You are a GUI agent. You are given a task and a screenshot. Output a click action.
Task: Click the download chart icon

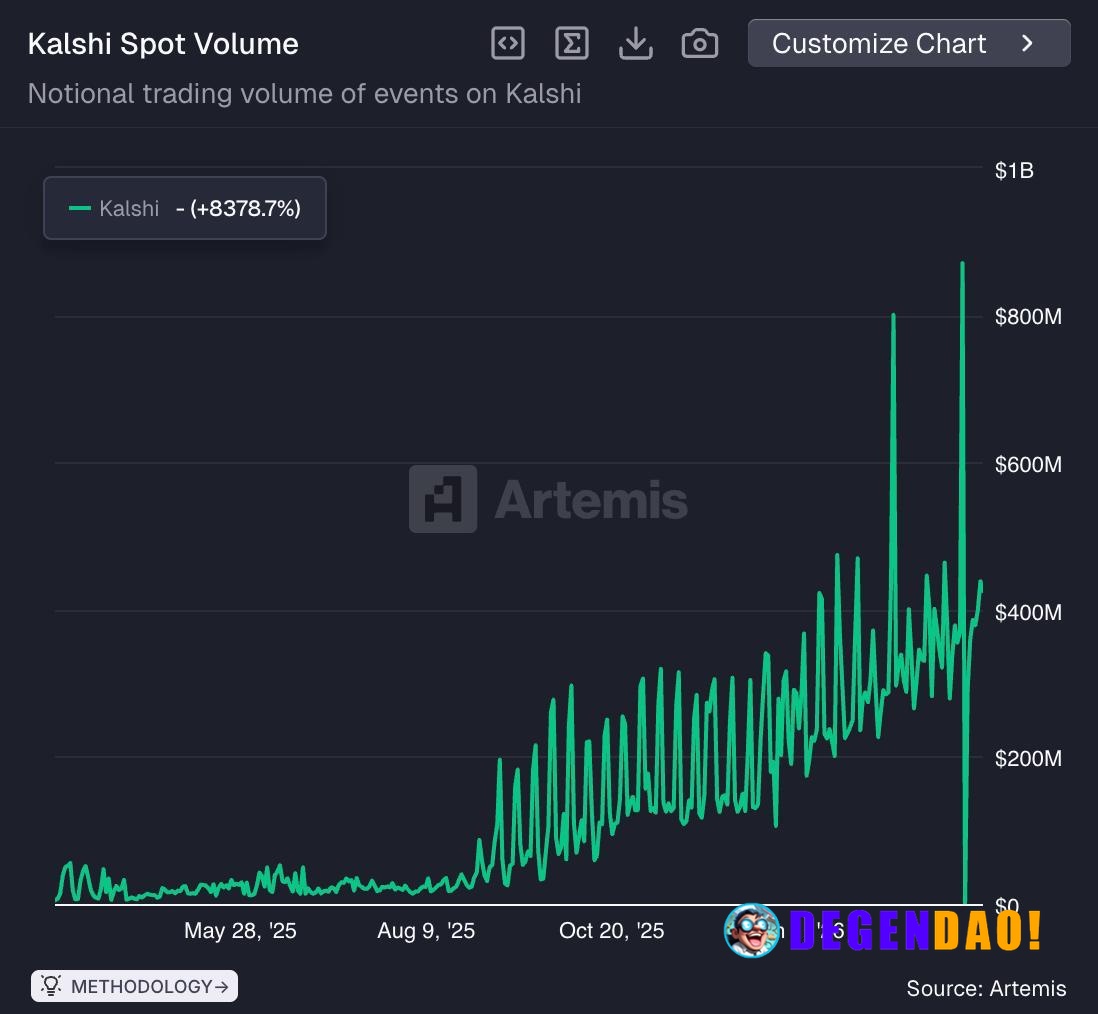636,43
